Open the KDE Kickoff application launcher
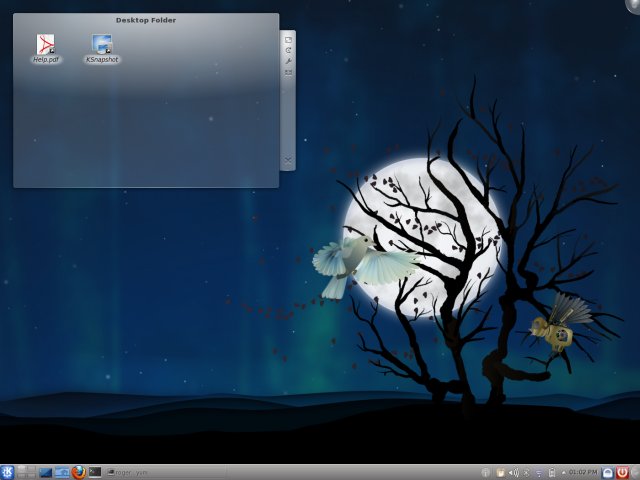The height and width of the screenshot is (480, 640). [x=7, y=472]
